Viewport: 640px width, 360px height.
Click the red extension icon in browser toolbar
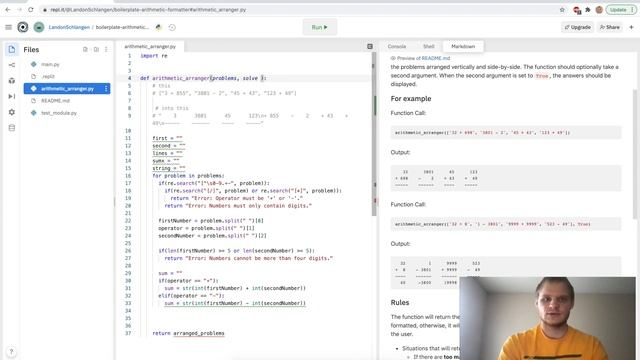tap(577, 10)
